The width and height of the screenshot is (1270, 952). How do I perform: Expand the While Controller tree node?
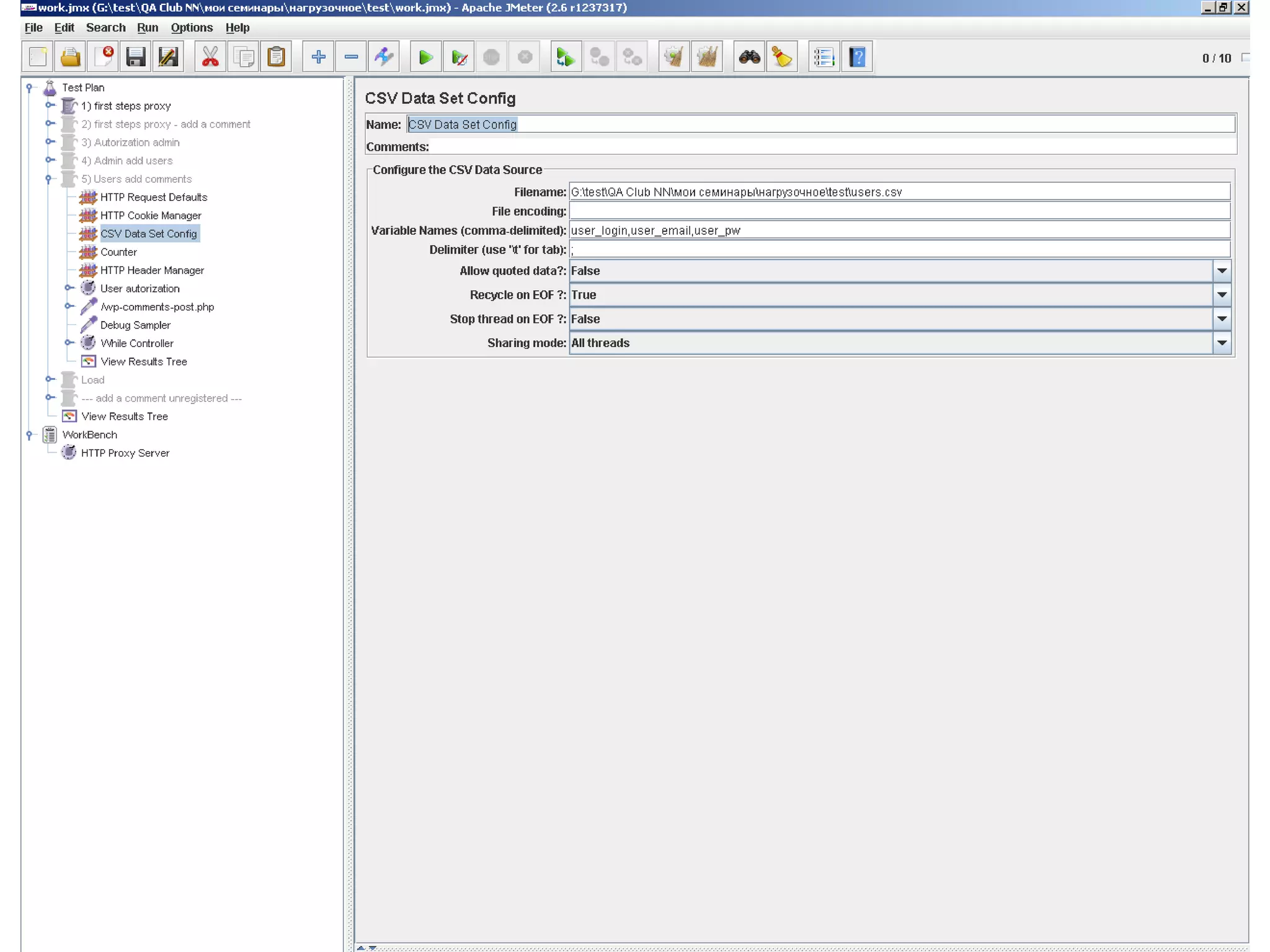point(69,343)
